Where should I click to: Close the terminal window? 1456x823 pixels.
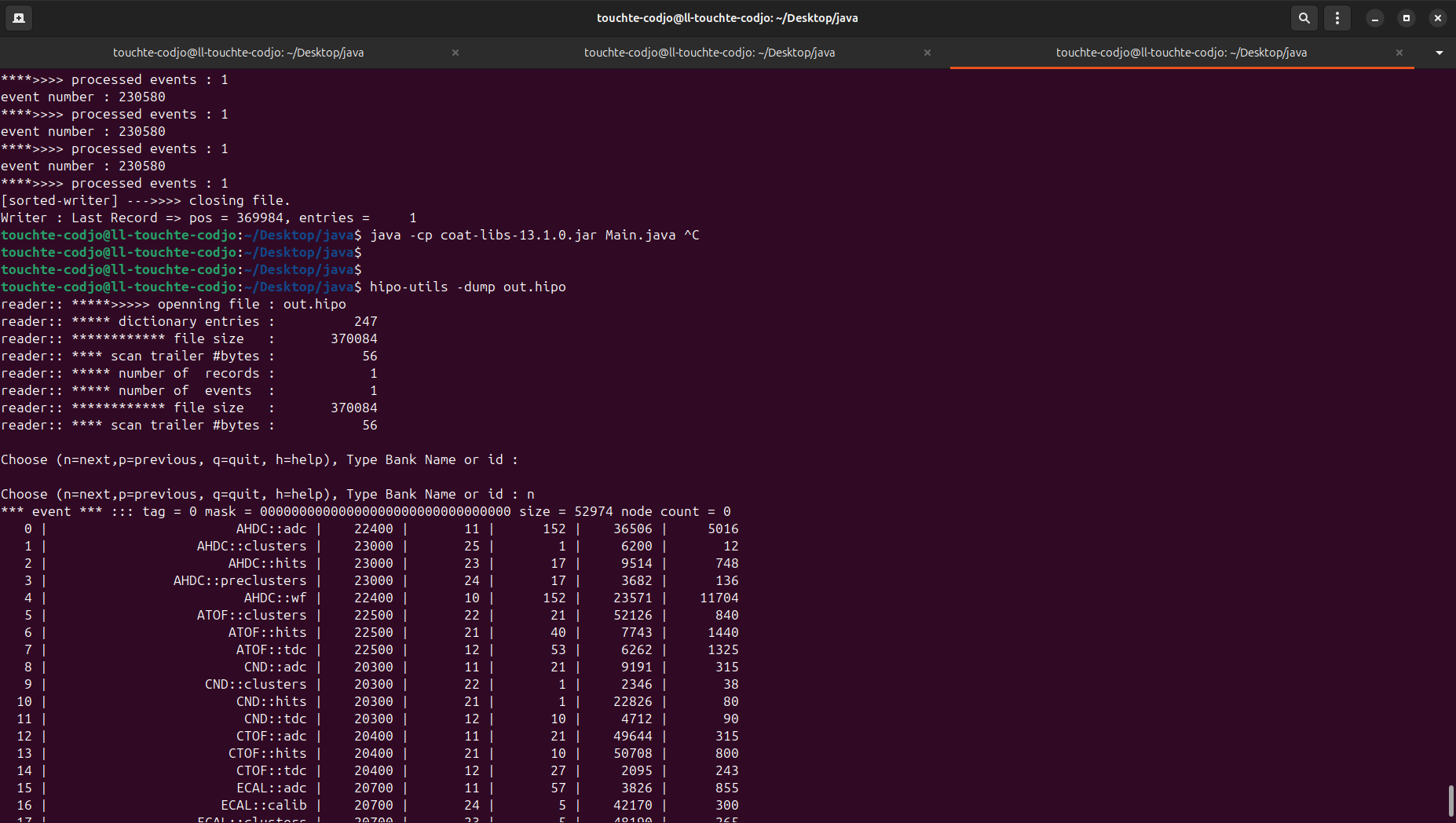[x=1437, y=18]
